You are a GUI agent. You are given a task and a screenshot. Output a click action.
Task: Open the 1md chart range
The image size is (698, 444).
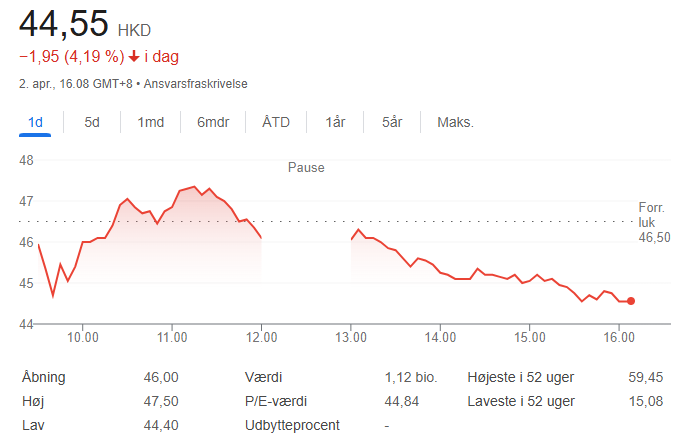tap(150, 122)
